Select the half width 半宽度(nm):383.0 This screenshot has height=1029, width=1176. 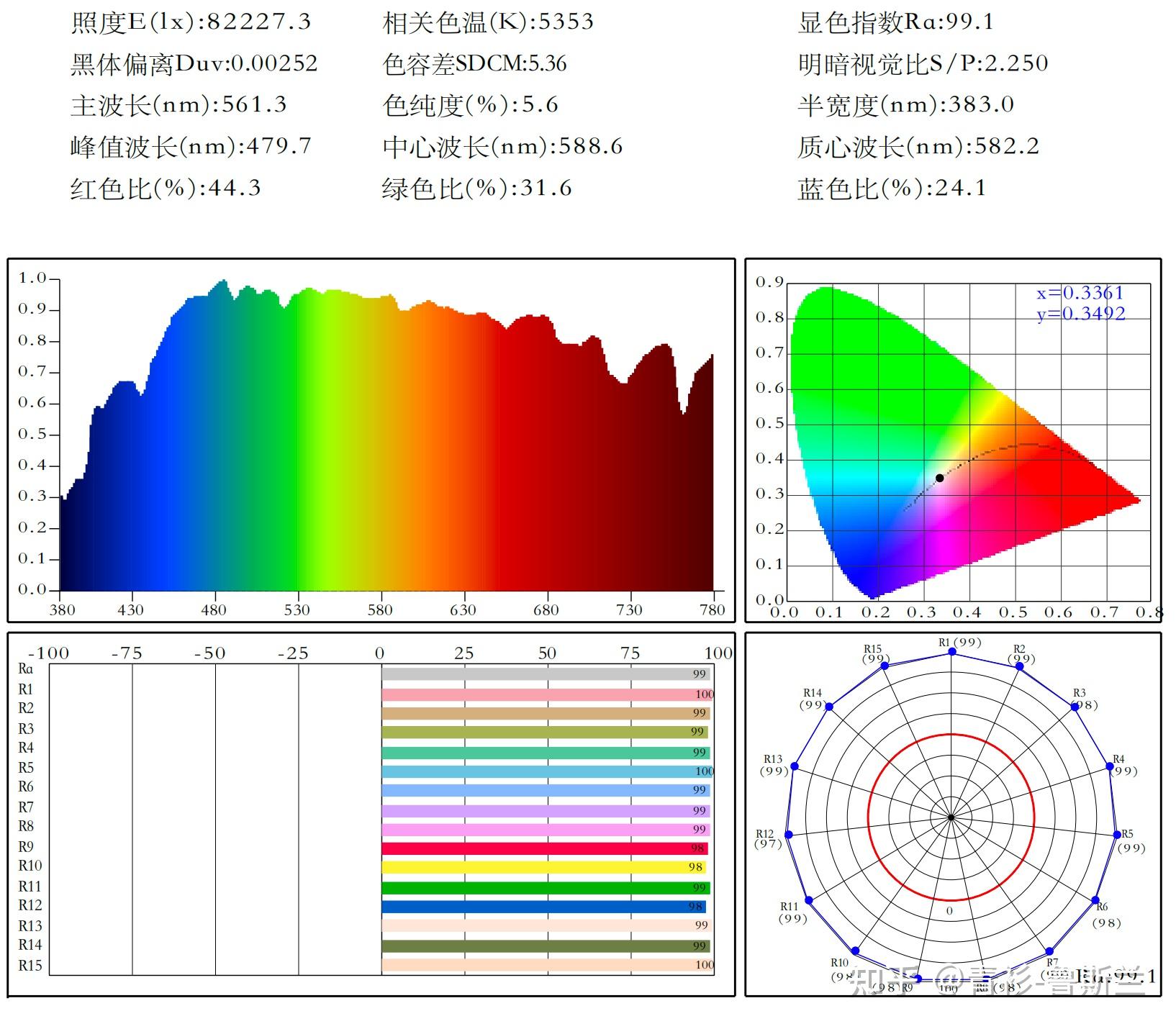(906, 106)
